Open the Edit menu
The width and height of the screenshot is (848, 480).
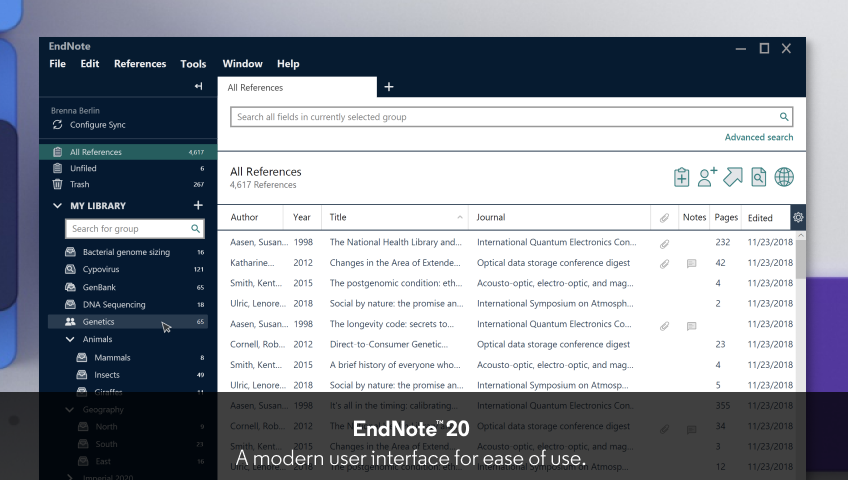click(90, 64)
